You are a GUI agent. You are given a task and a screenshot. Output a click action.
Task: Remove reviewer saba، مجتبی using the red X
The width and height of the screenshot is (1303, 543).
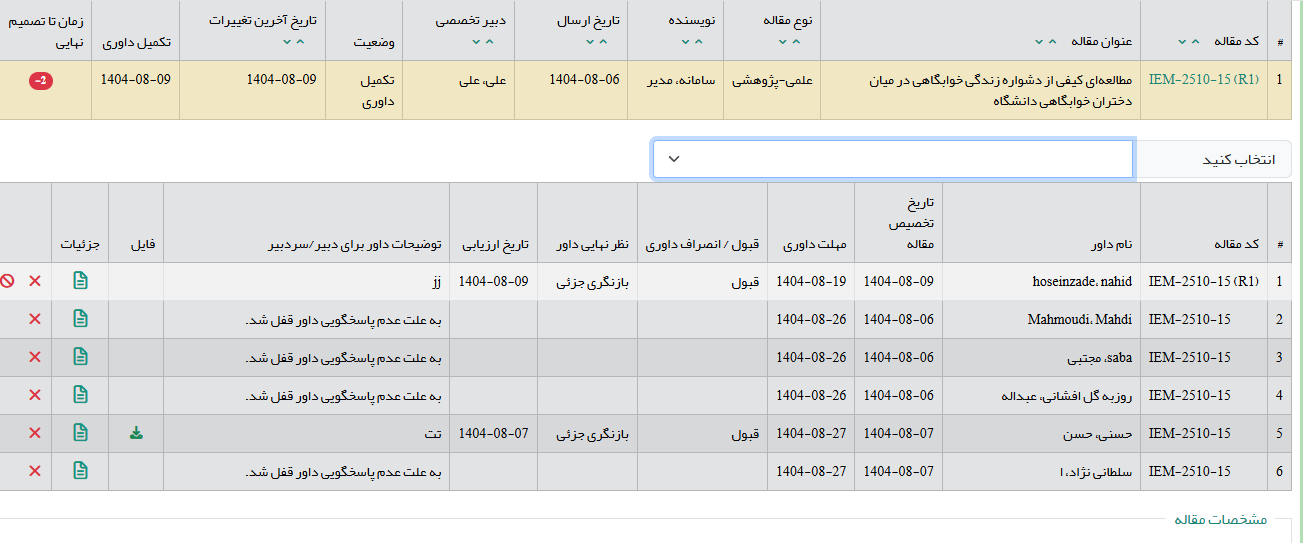point(35,357)
